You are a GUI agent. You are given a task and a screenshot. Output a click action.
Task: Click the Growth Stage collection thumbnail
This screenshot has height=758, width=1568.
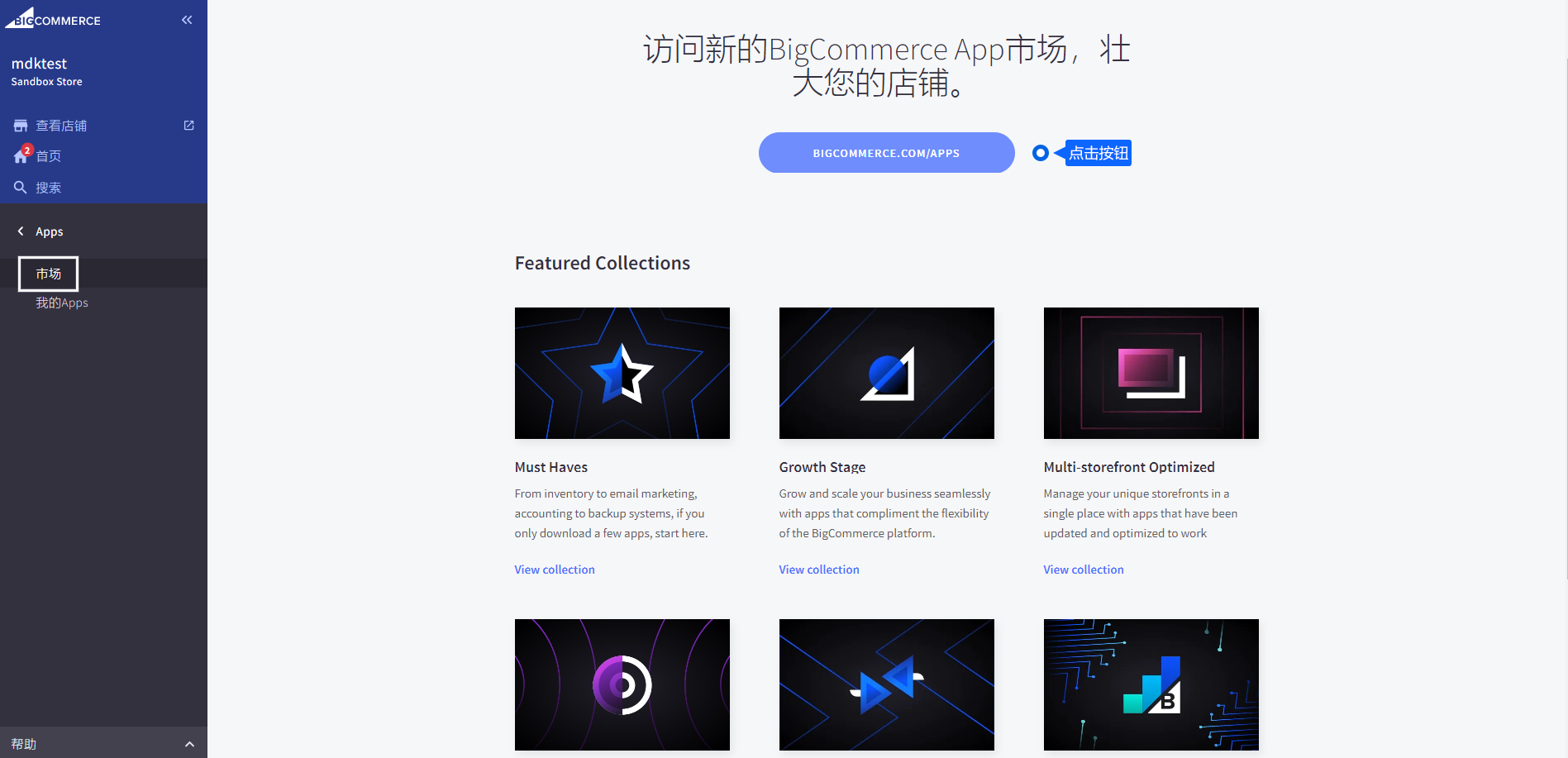click(x=886, y=373)
